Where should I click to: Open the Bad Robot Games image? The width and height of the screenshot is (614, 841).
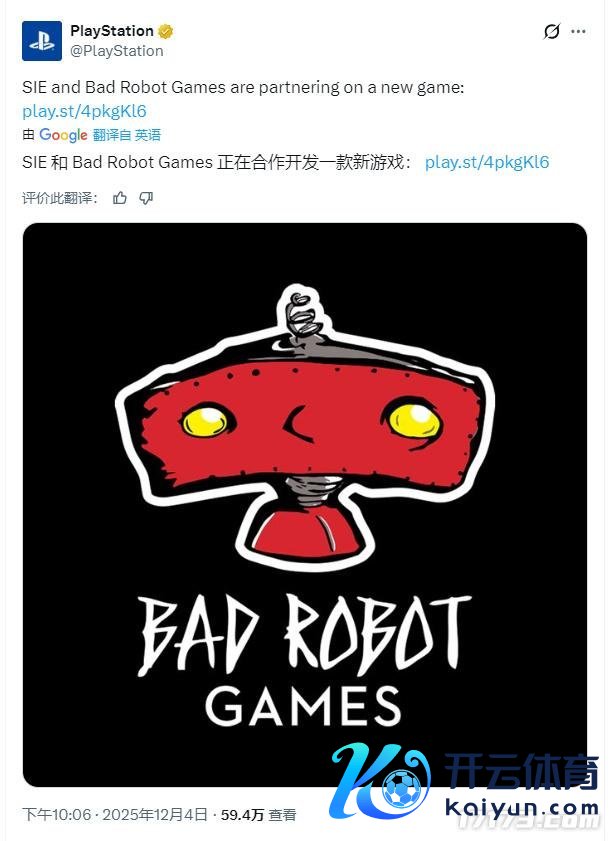coord(305,505)
